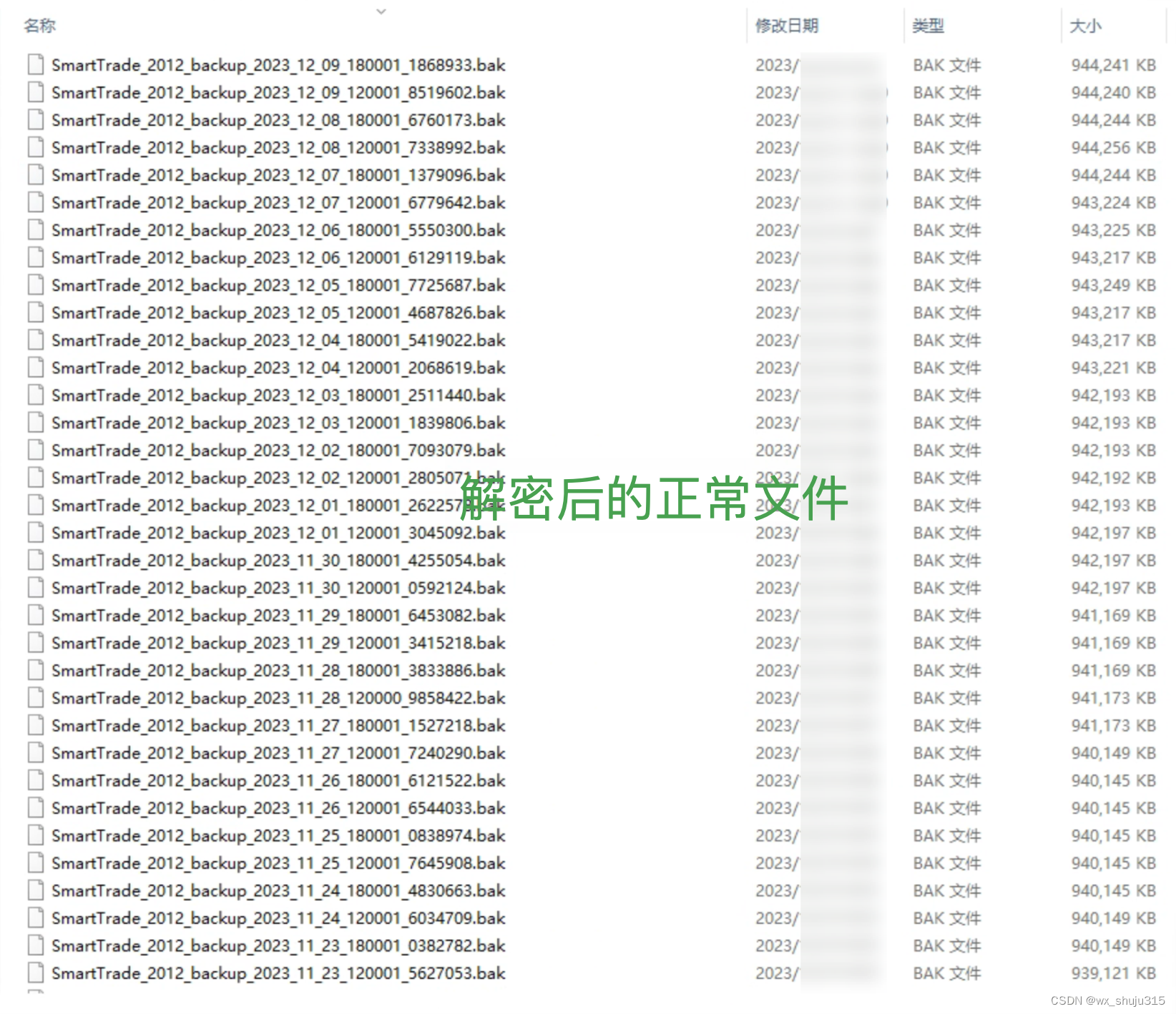Select file icon of backup 12_09_180001_1868933.bak
Viewport: 1176px width, 1014px height.
click(36, 65)
